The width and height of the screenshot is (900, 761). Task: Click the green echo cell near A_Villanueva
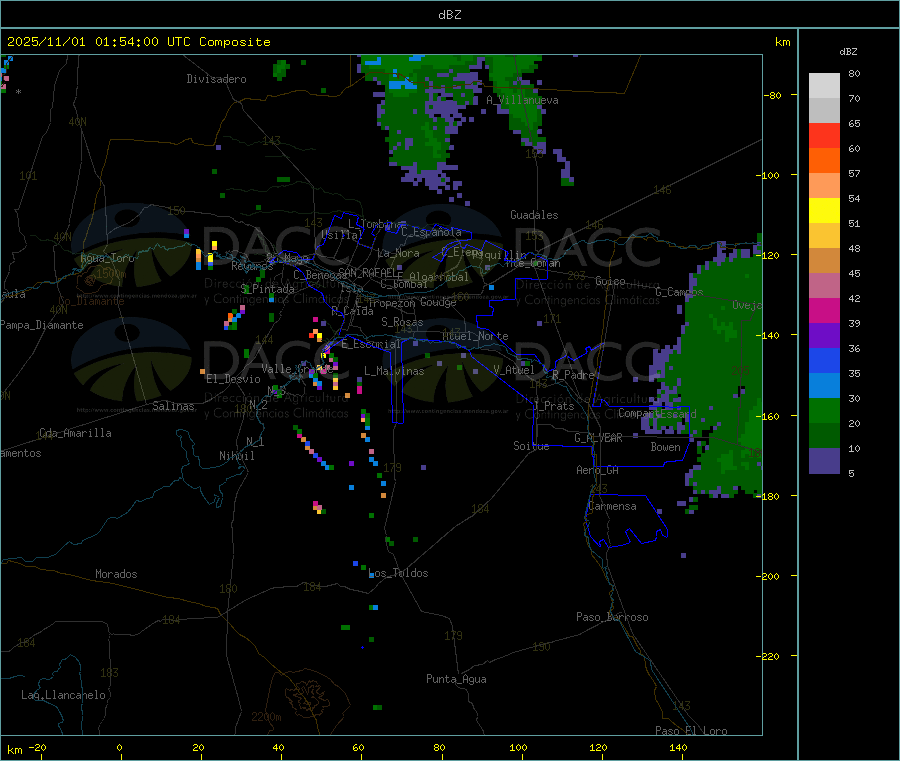[517, 98]
